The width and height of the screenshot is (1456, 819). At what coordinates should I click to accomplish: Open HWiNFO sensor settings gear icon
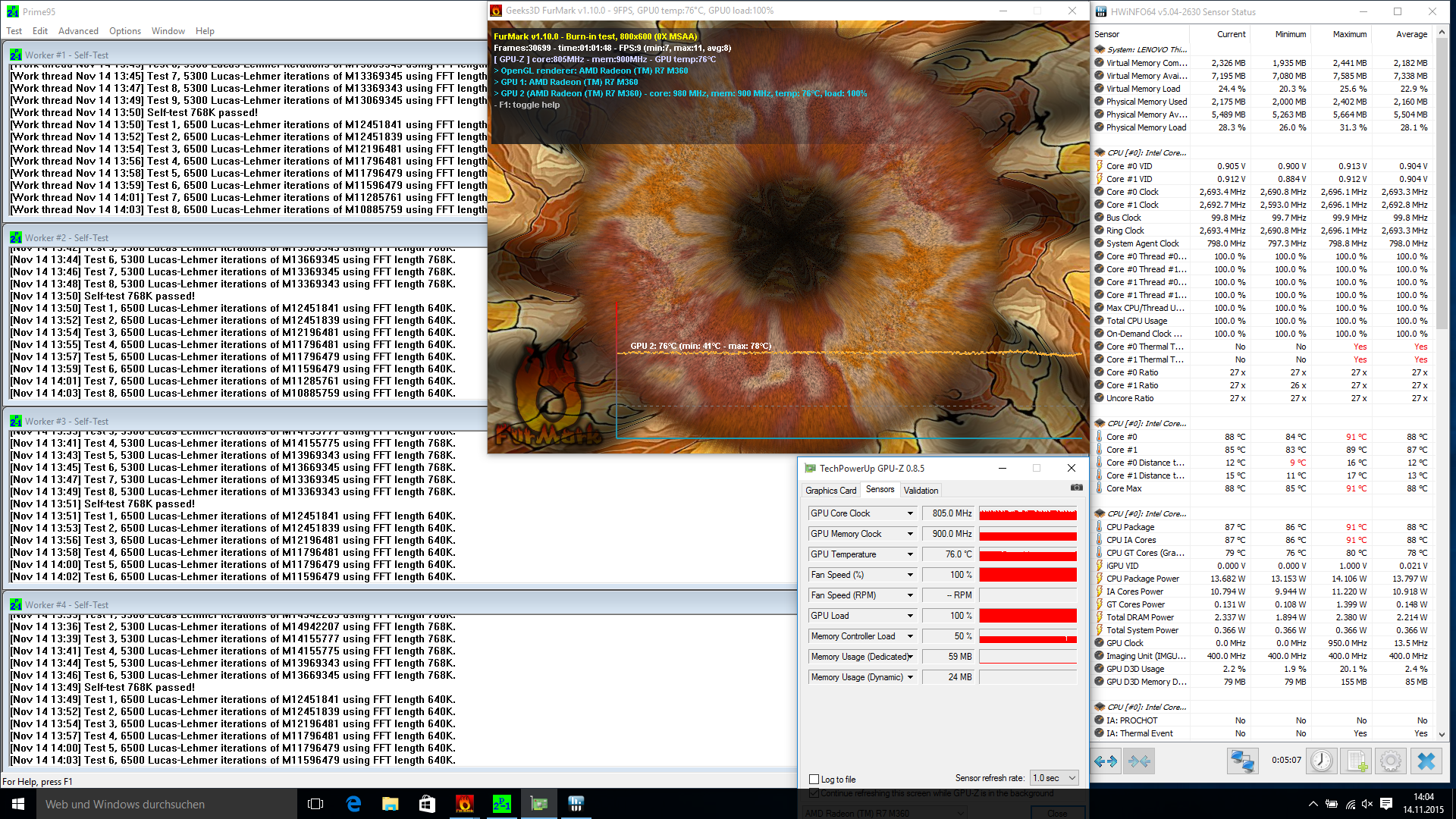coord(1391,761)
